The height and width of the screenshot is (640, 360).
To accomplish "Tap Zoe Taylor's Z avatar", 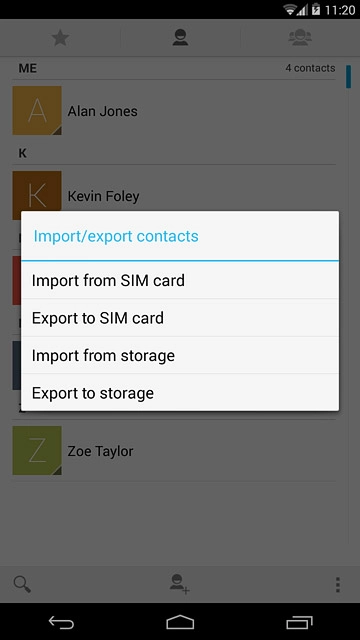I will tap(37, 451).
